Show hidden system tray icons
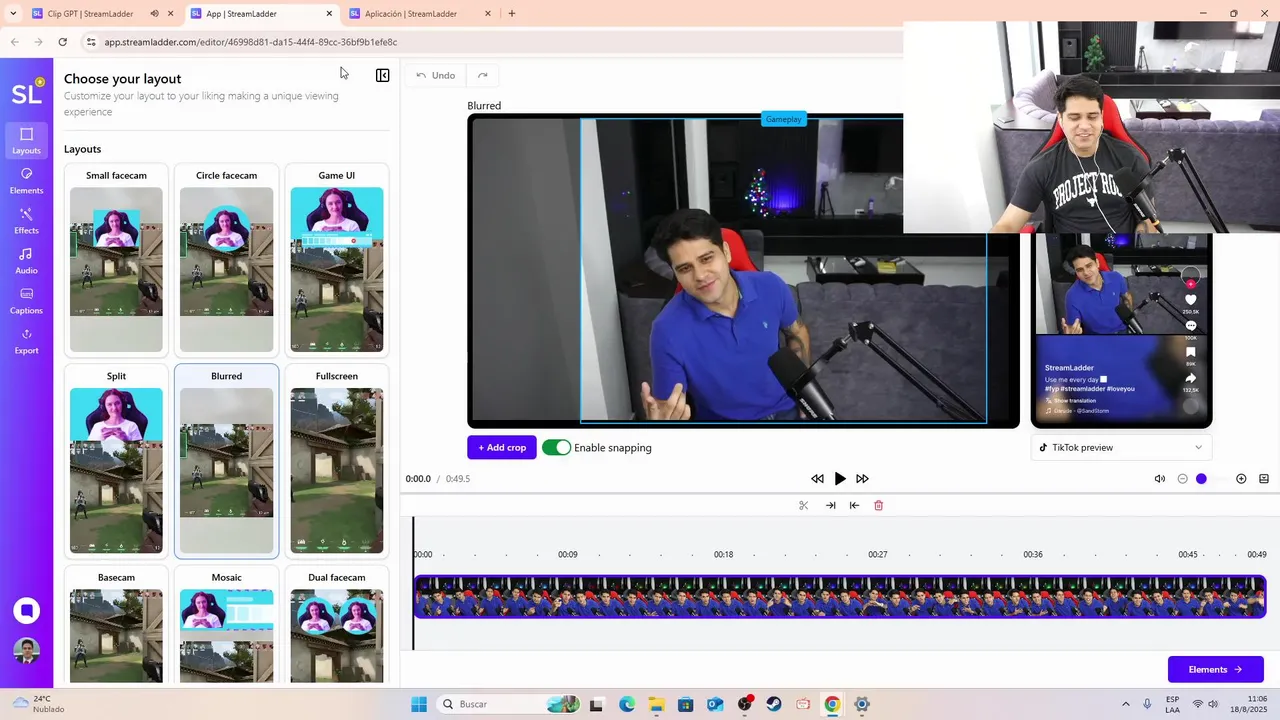This screenshot has height=720, width=1280. pos(1126,704)
